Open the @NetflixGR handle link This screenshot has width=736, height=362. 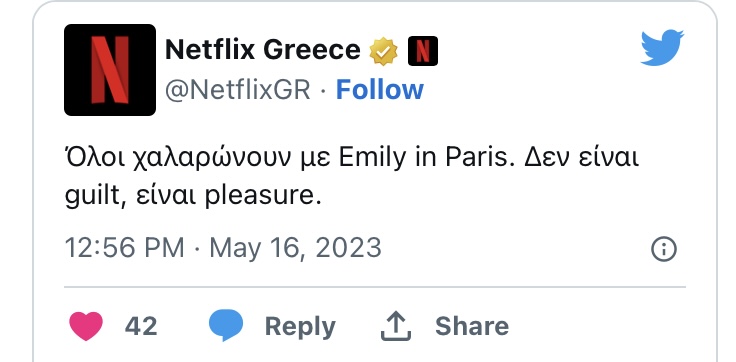click(238, 89)
